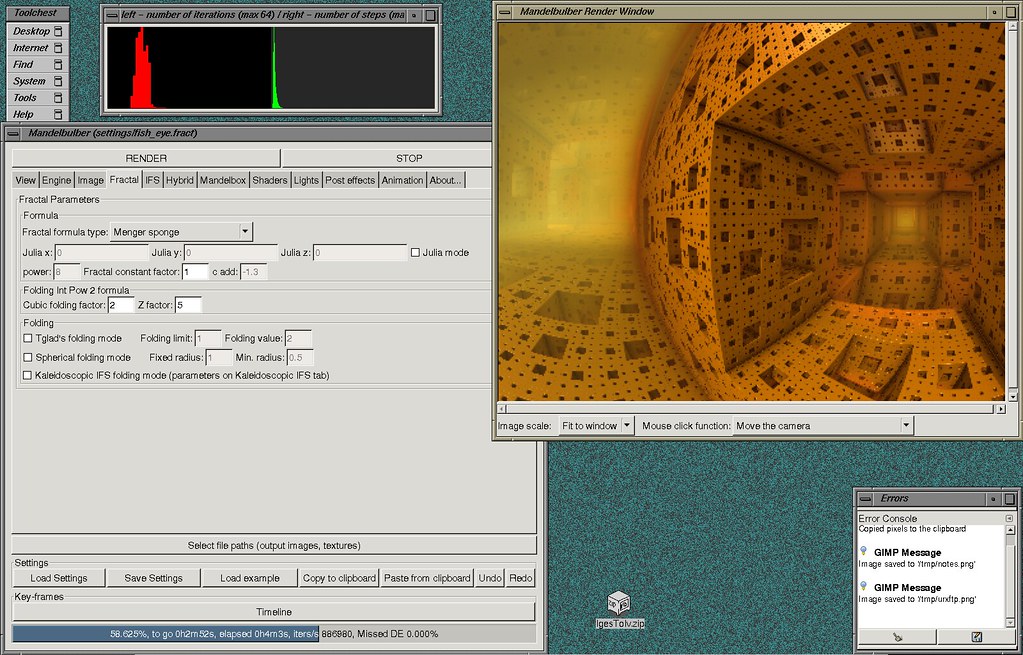
Task: Click the lightbulb icon beside GIMP Message
Action: [x=862, y=551]
